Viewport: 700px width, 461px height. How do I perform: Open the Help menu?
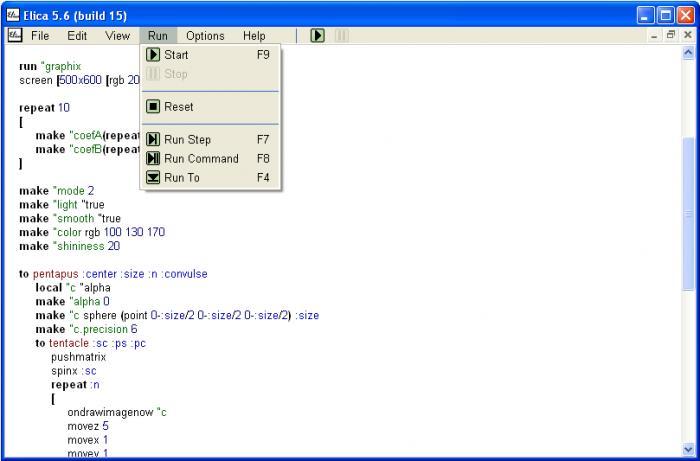pyautogui.click(x=254, y=36)
